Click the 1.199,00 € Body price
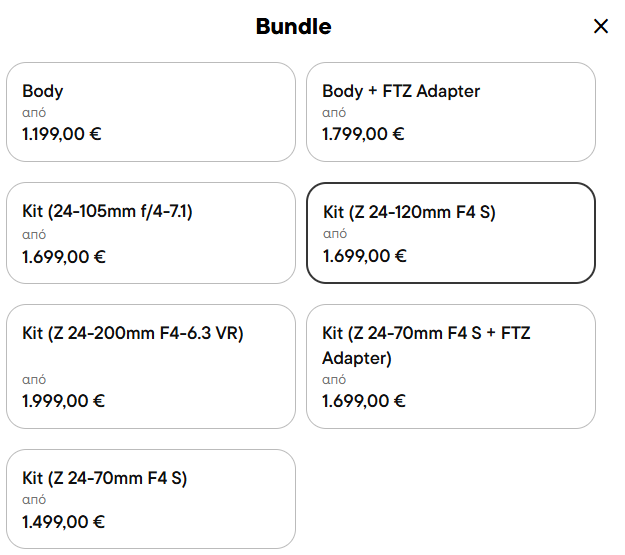 [62, 134]
